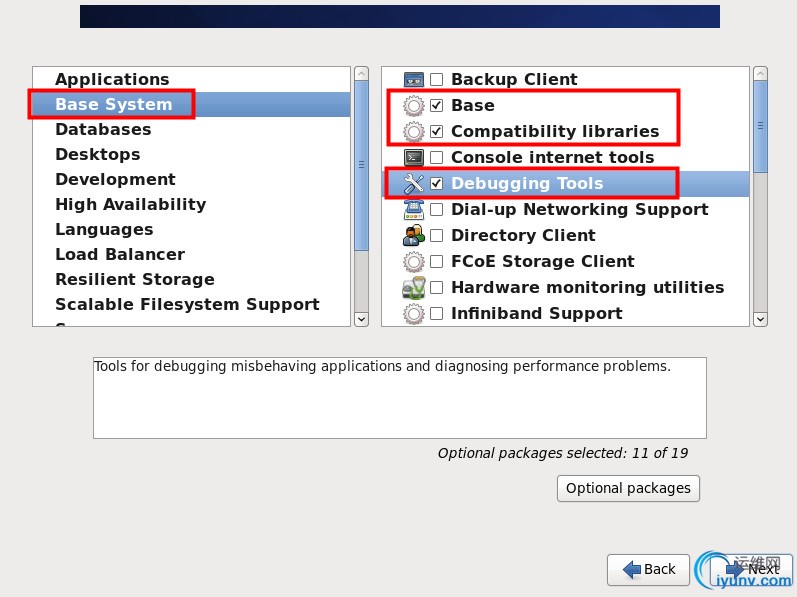Click the gear icon beside Compatibility libraries
The image size is (797, 597).
[x=414, y=132]
